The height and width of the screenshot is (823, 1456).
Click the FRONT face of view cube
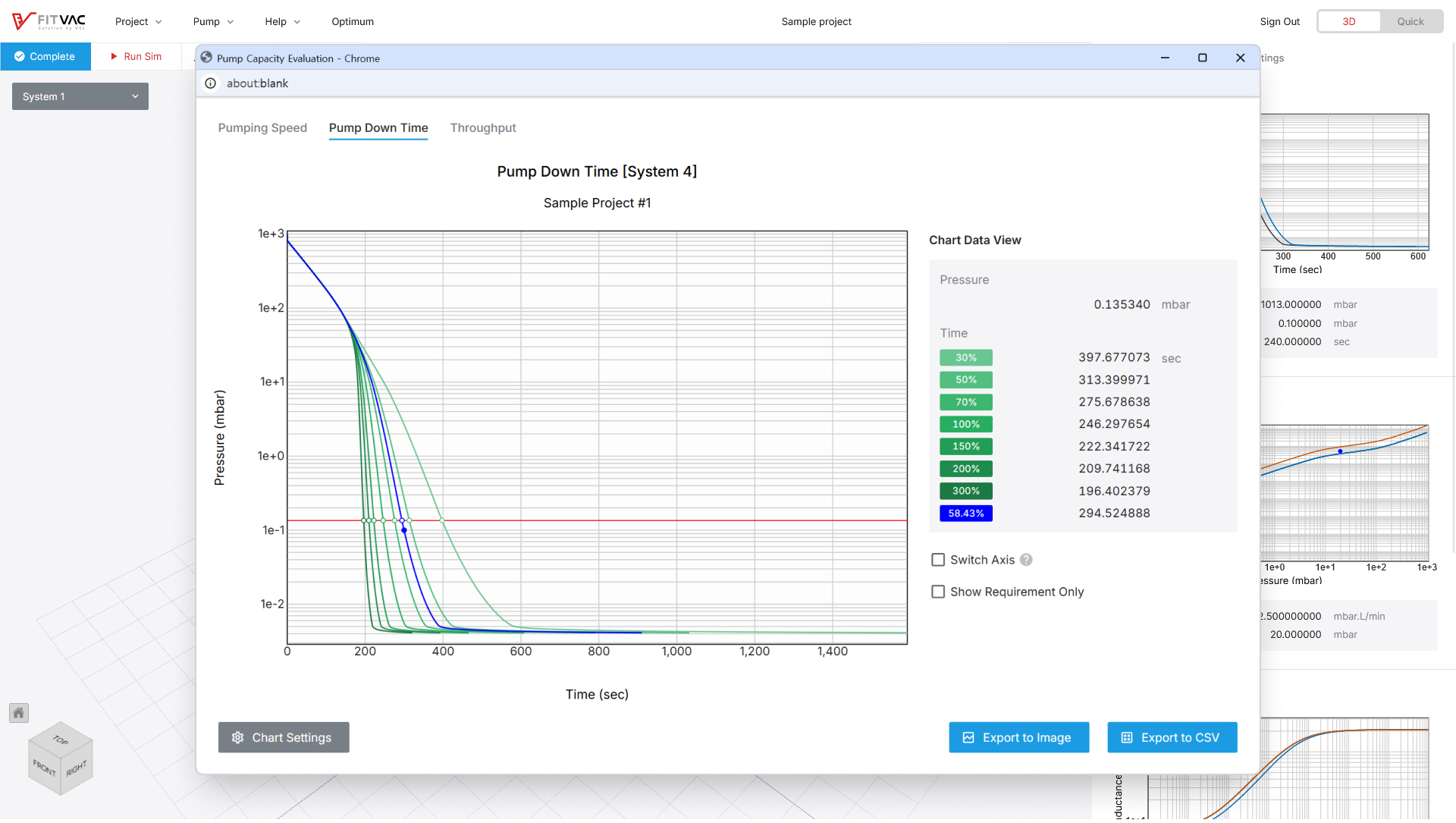[44, 768]
